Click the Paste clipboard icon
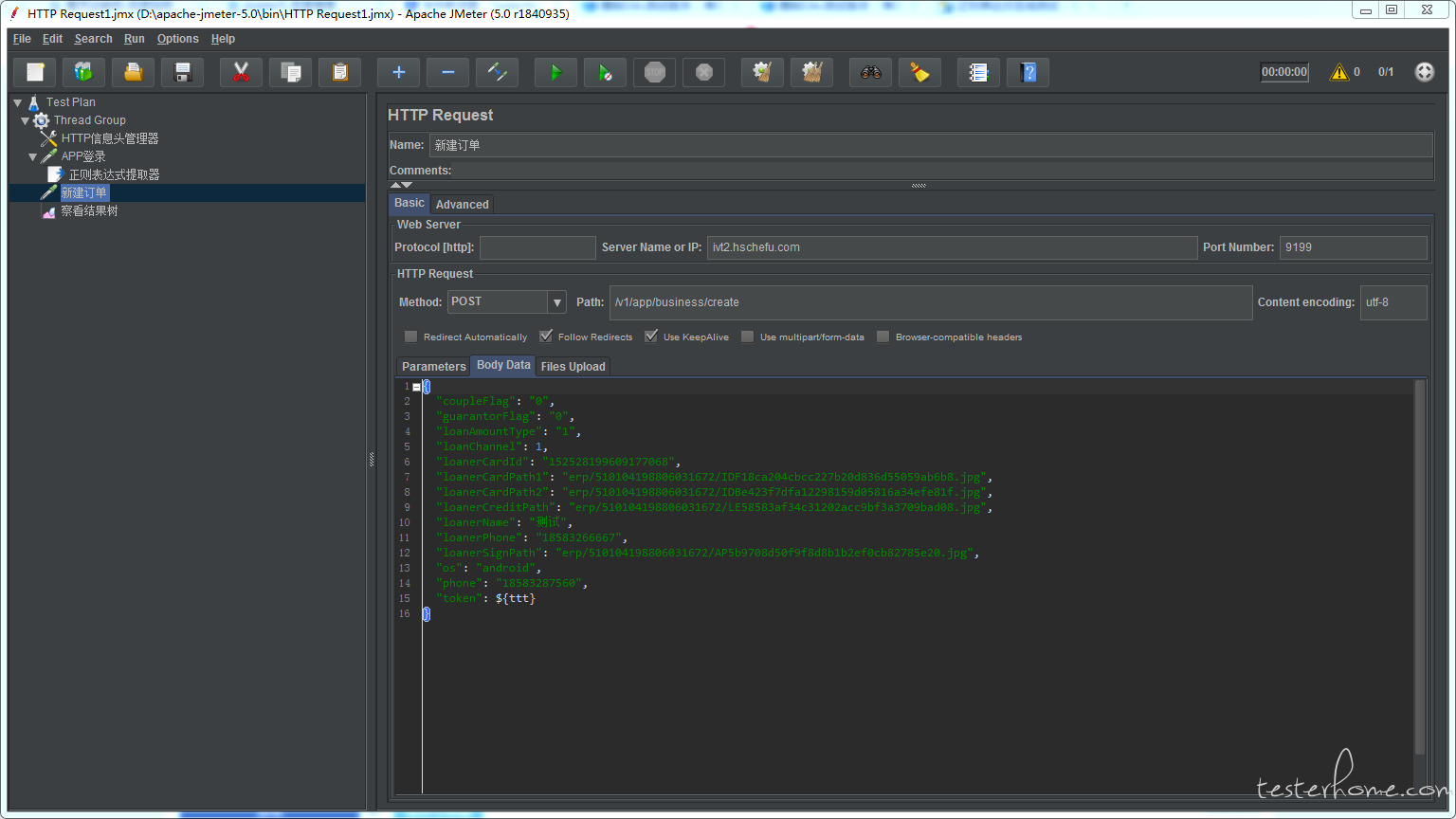The width and height of the screenshot is (1456, 819). [x=340, y=72]
